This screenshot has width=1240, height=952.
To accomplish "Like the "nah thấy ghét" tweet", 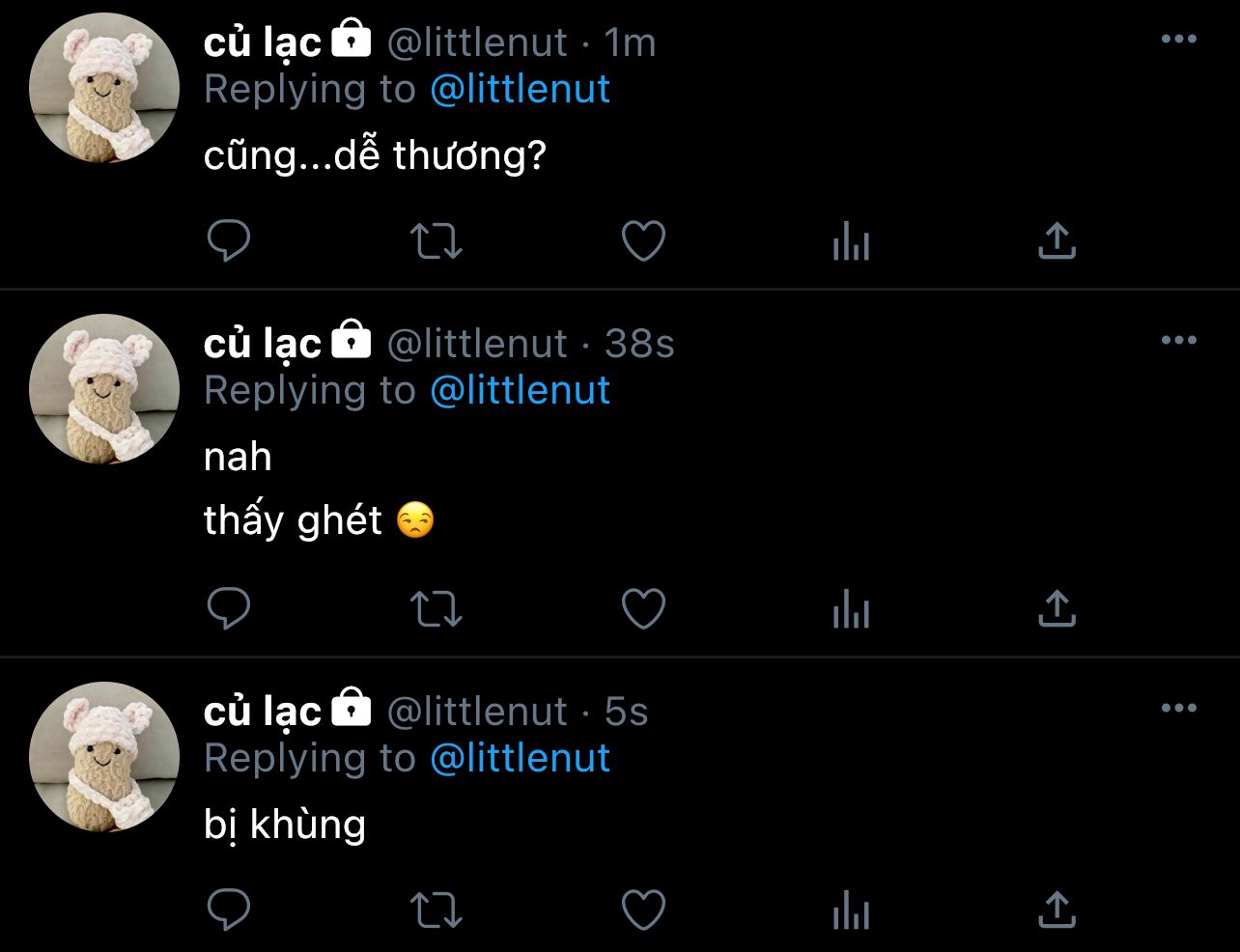I will point(643,609).
